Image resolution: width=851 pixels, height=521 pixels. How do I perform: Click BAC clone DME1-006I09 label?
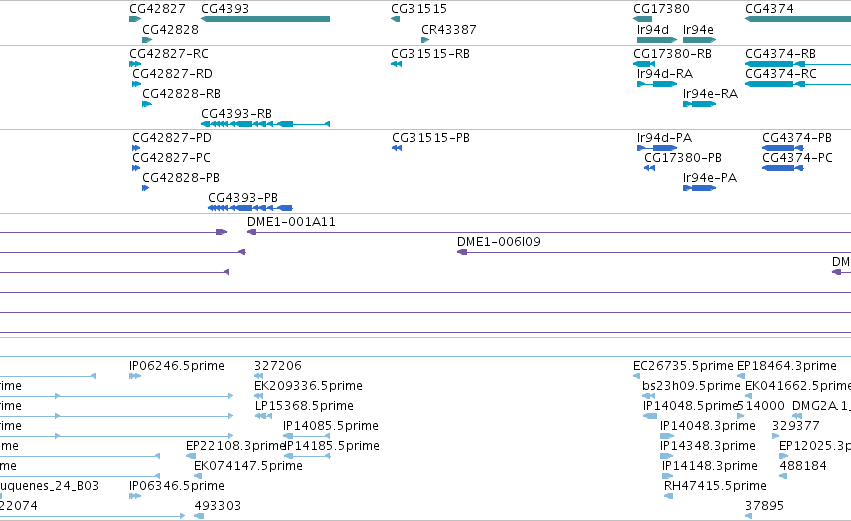pyautogui.click(x=499, y=242)
